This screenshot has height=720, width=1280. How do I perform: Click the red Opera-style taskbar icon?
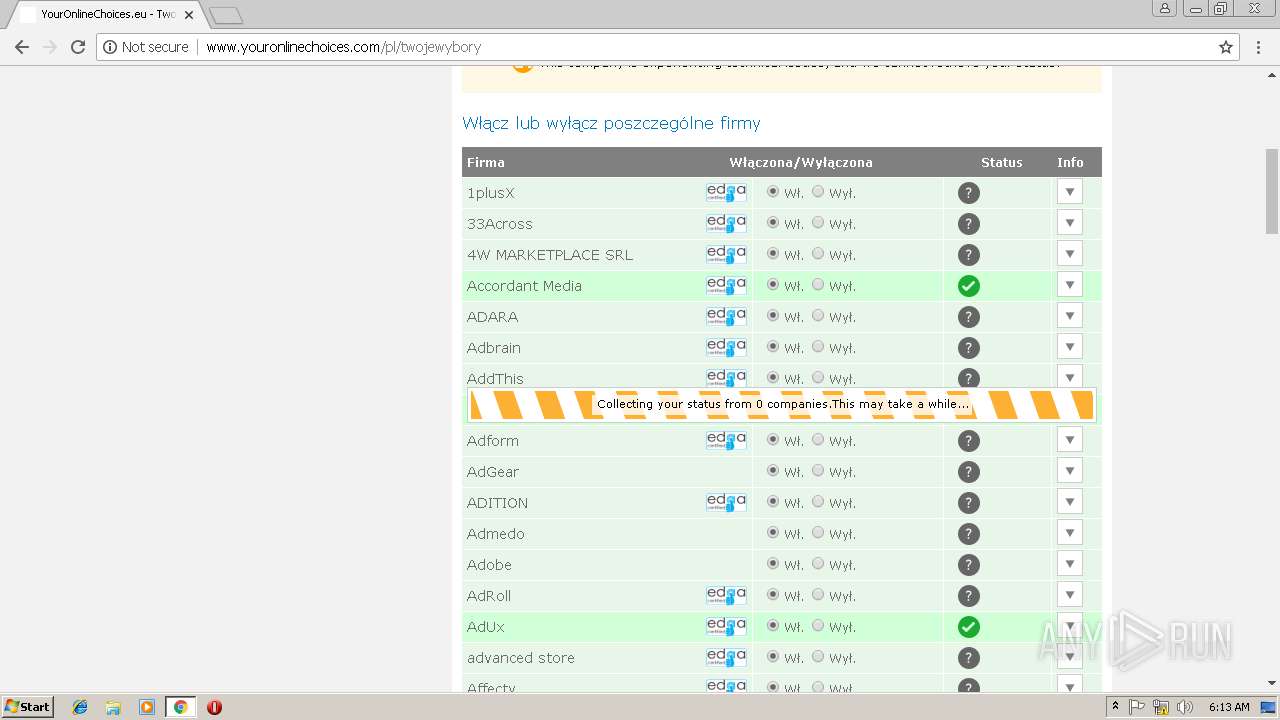click(214, 707)
